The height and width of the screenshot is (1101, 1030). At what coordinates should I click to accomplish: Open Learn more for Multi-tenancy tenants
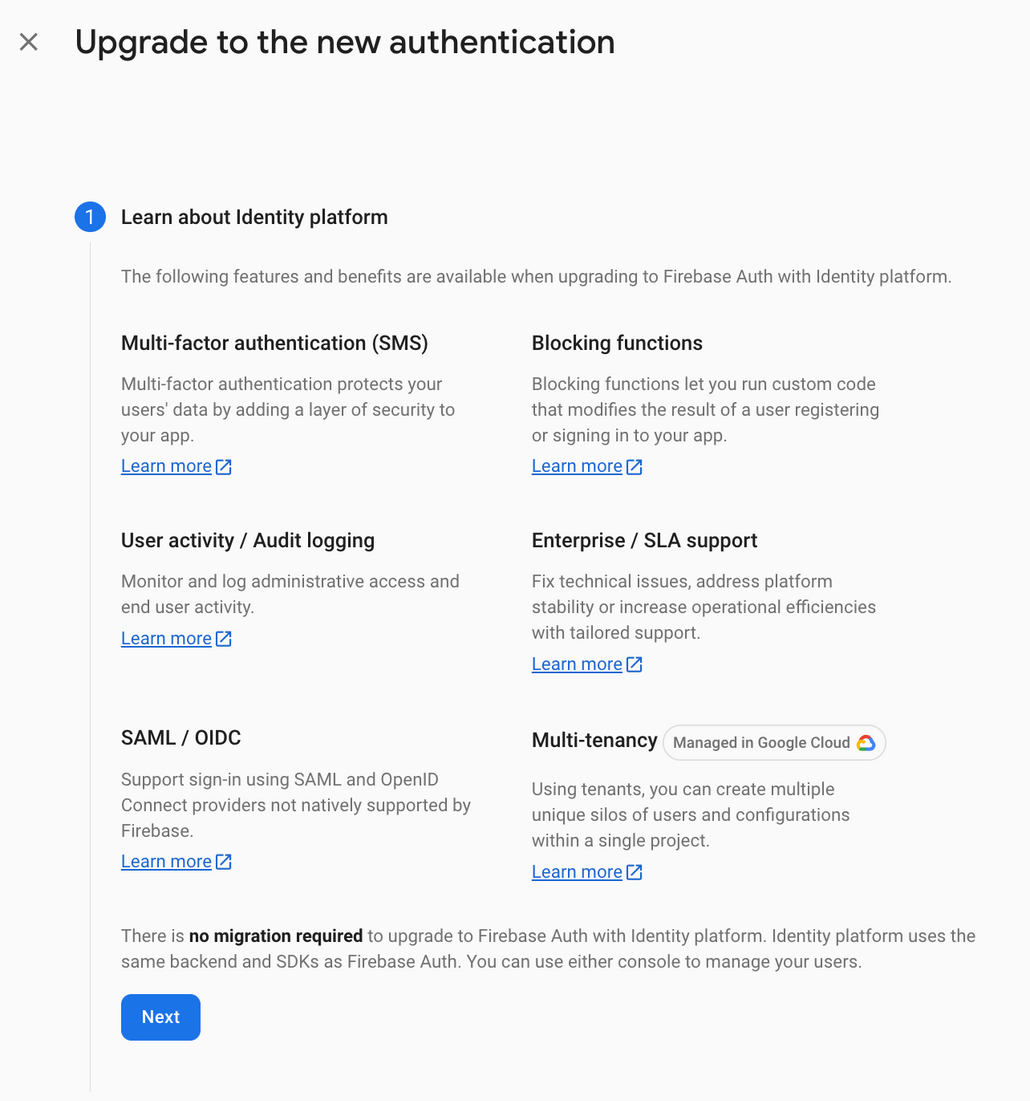pyautogui.click(x=576, y=871)
